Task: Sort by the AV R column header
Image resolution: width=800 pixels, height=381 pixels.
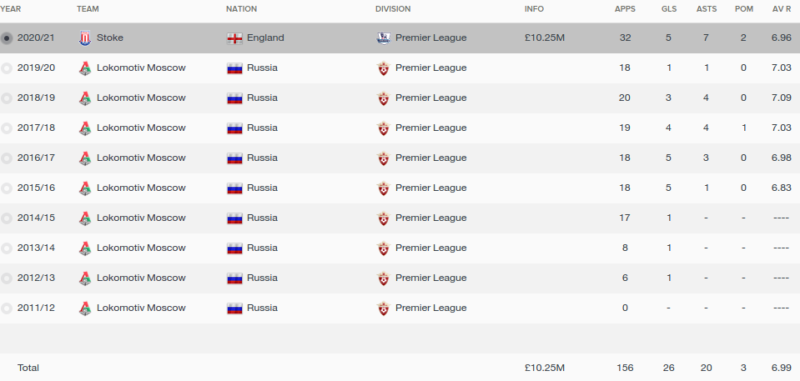Action: (x=782, y=9)
